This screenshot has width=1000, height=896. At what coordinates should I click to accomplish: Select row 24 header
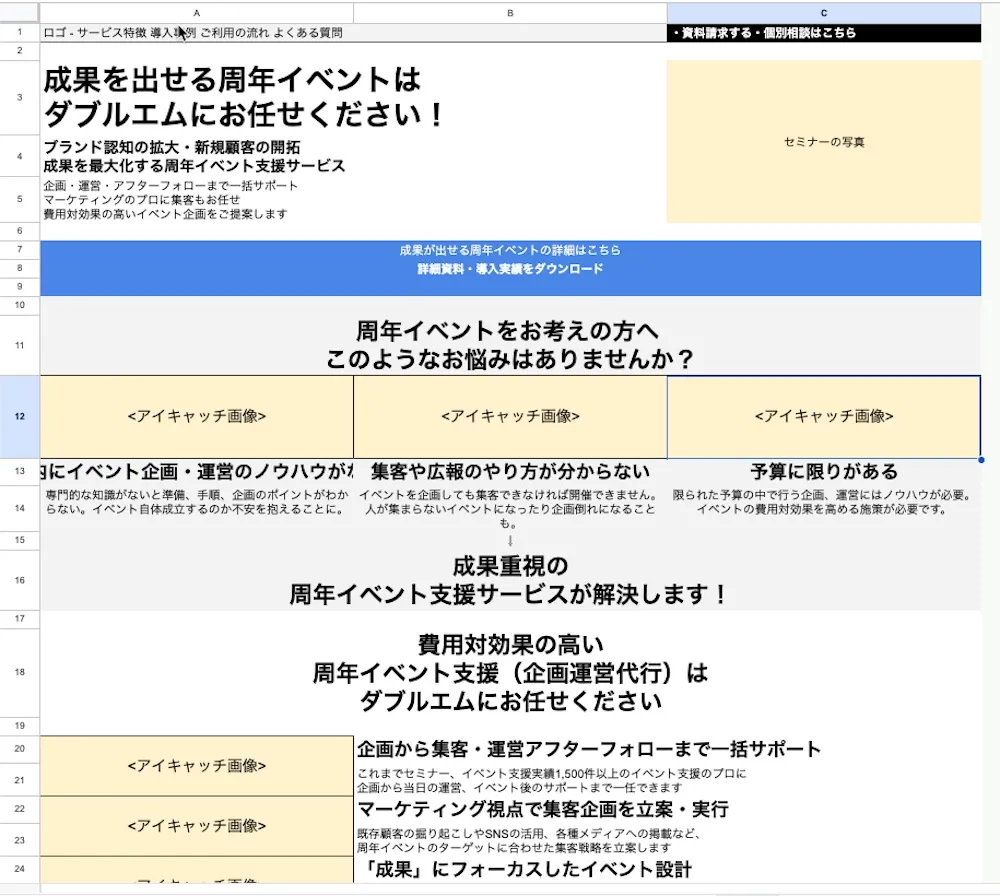(20, 869)
